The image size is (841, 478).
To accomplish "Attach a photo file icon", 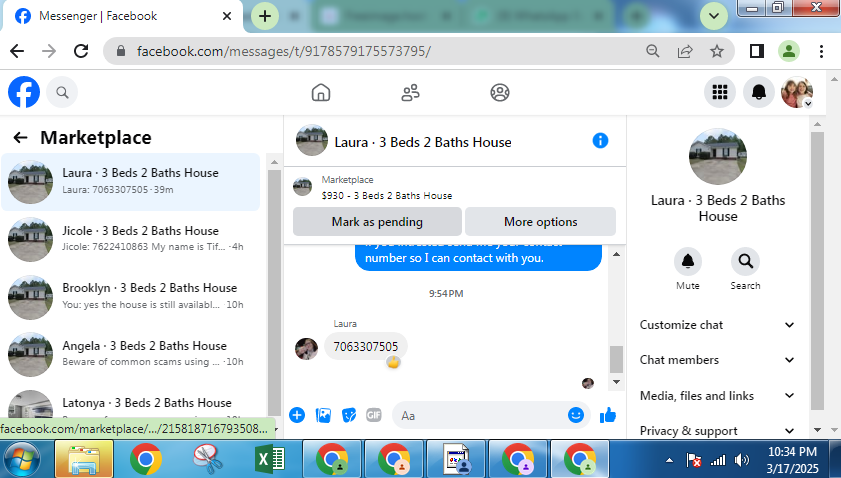I will pos(323,415).
